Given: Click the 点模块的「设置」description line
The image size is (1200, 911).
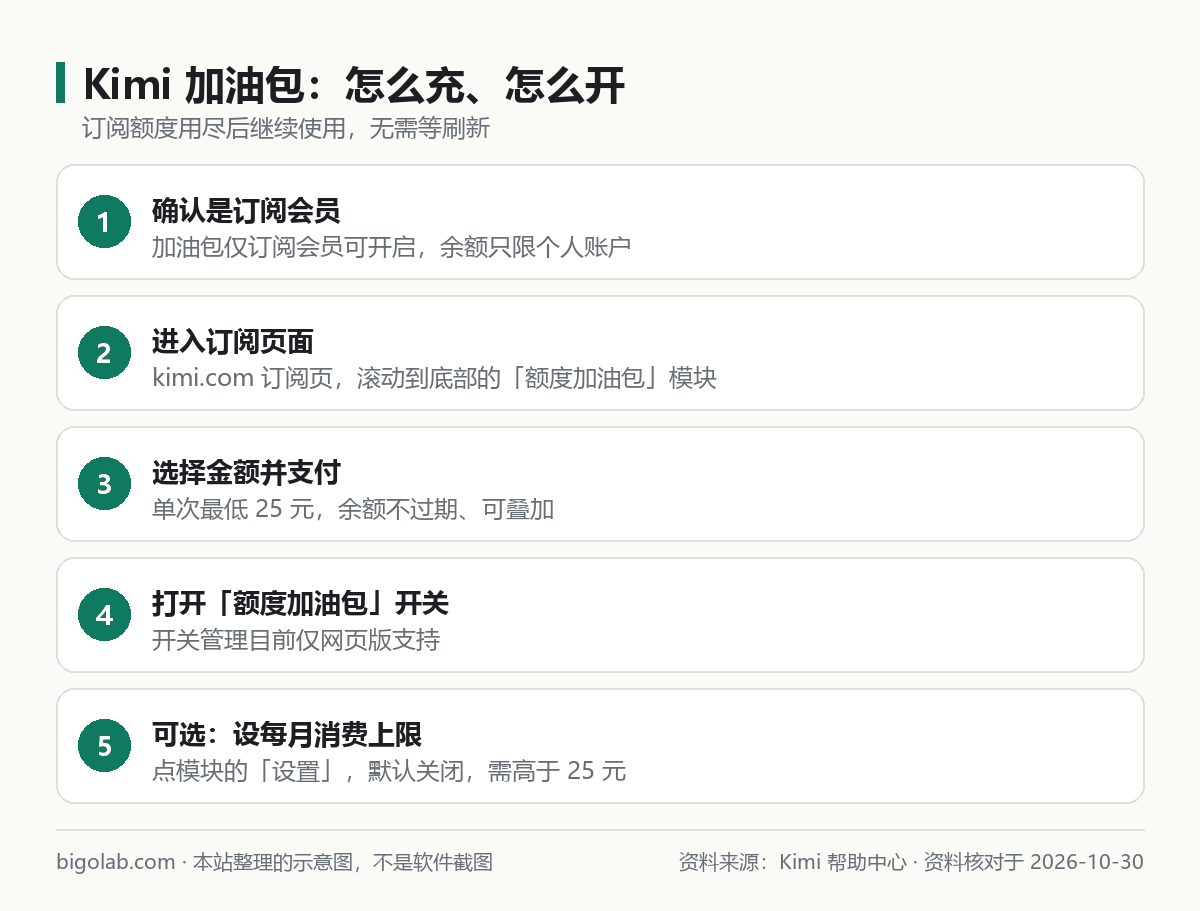Looking at the screenshot, I should 389,772.
